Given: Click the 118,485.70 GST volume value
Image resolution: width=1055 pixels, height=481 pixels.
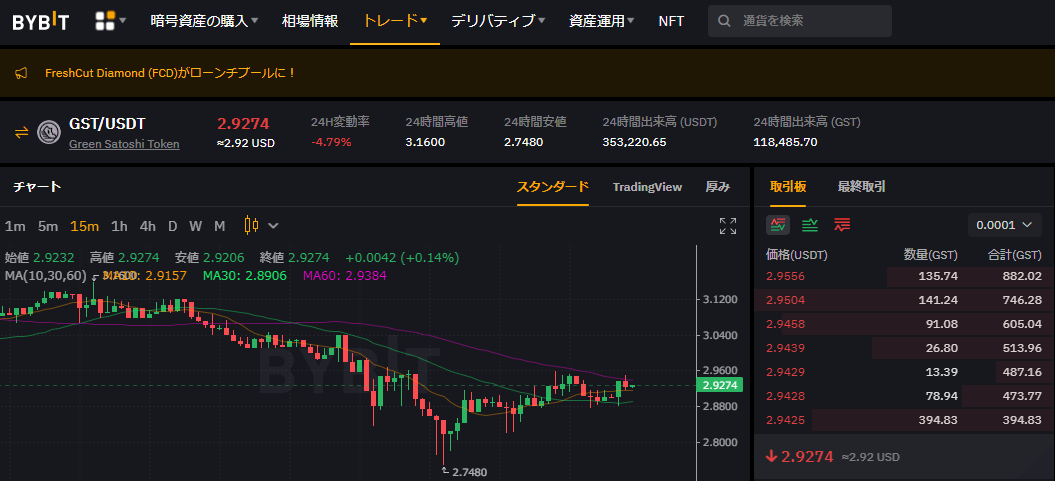Looking at the screenshot, I should pyautogui.click(x=785, y=142).
